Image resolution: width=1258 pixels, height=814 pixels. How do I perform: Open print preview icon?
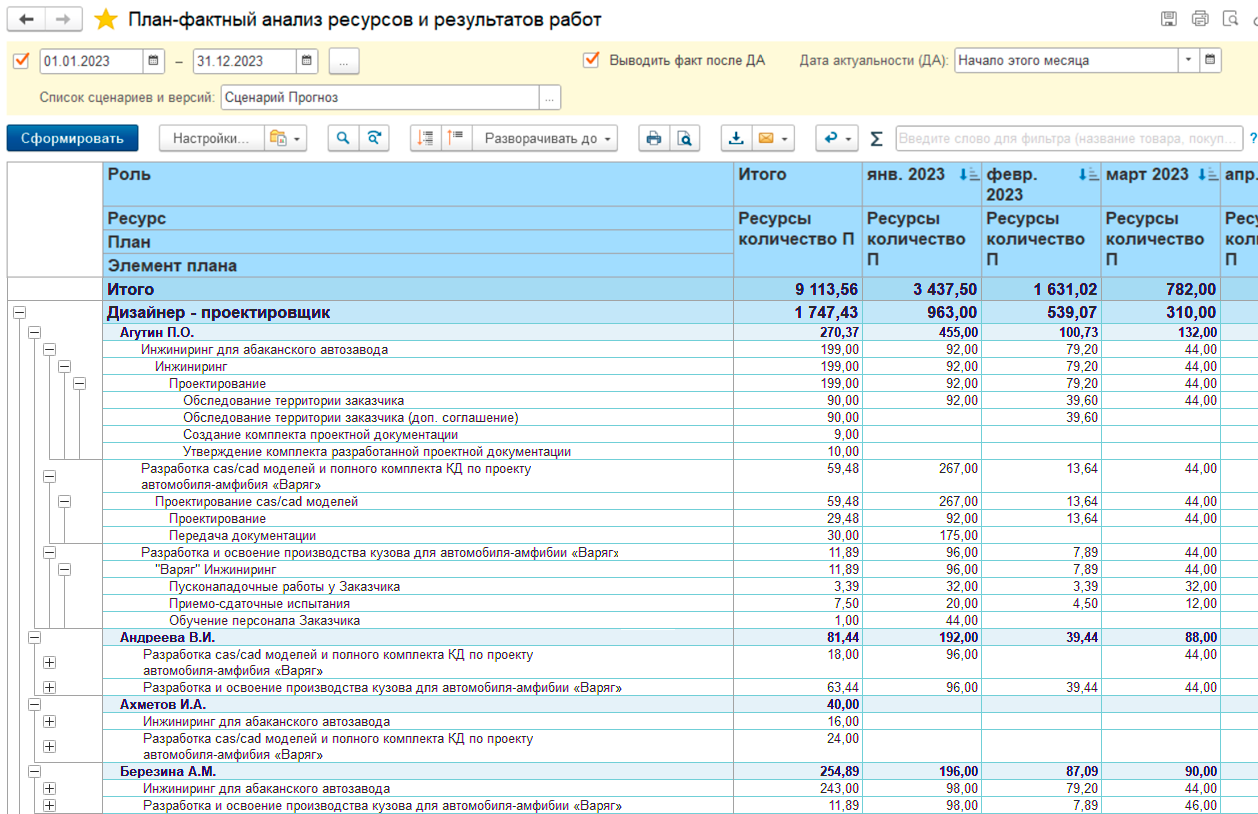pos(684,139)
